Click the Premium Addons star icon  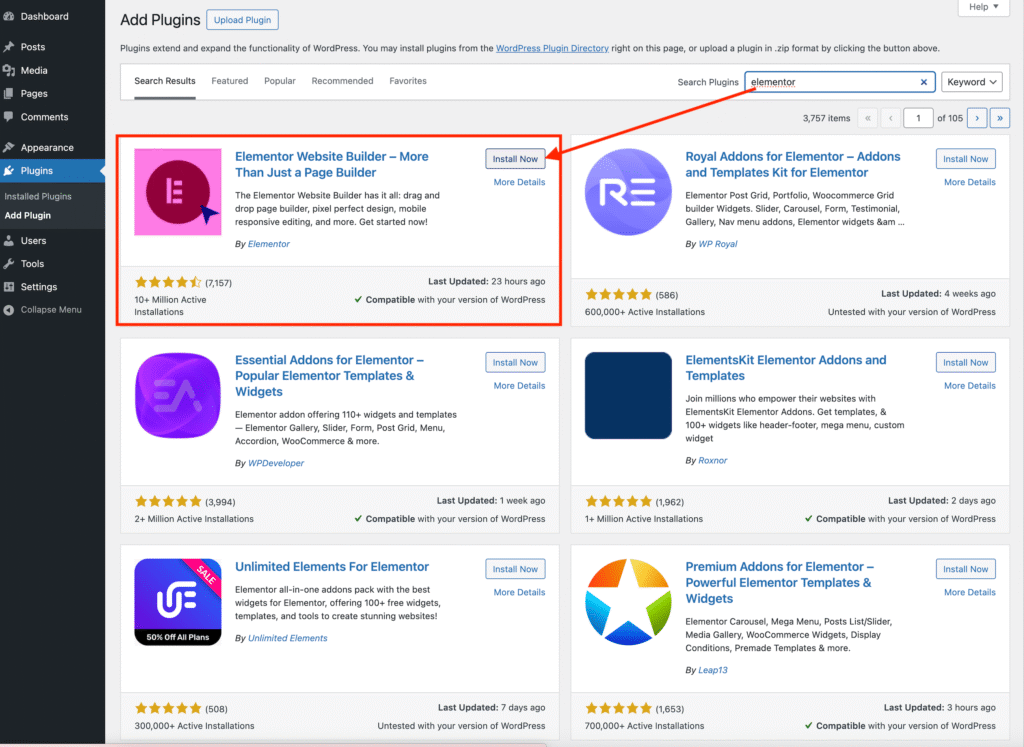pos(628,601)
